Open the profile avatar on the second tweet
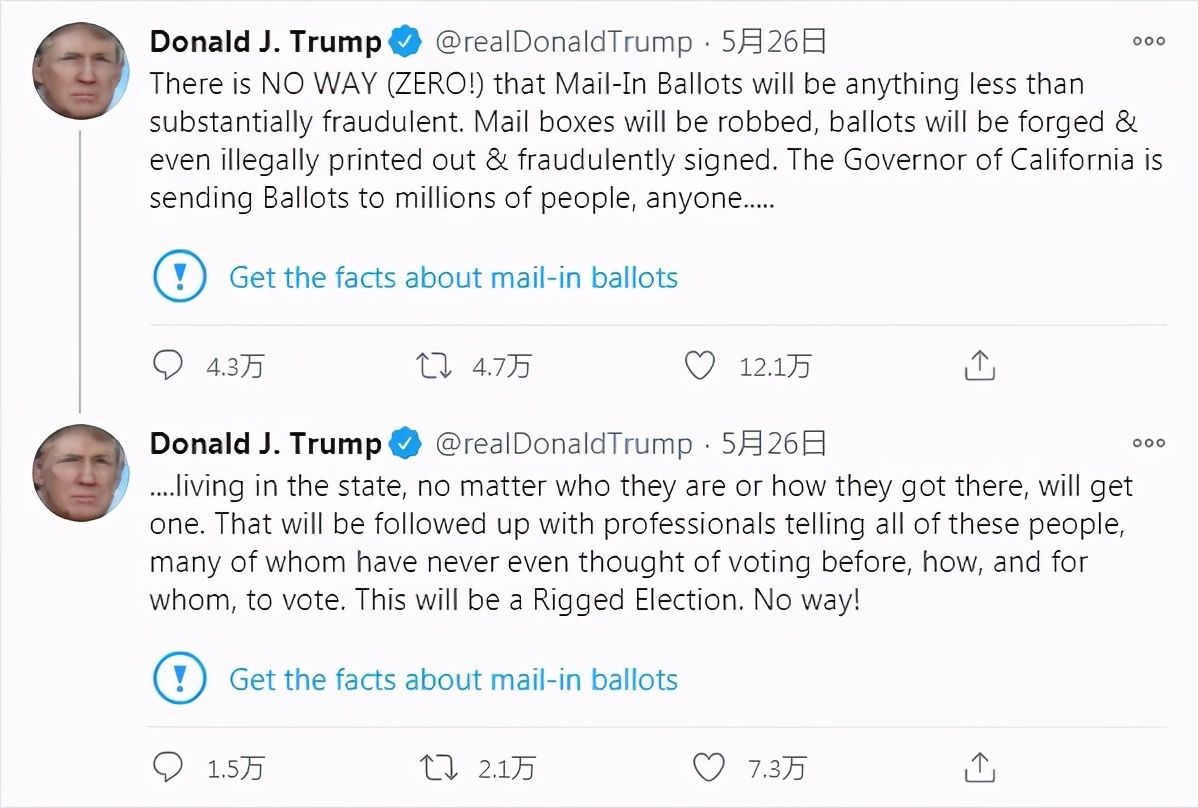The width and height of the screenshot is (1198, 808). tap(81, 471)
